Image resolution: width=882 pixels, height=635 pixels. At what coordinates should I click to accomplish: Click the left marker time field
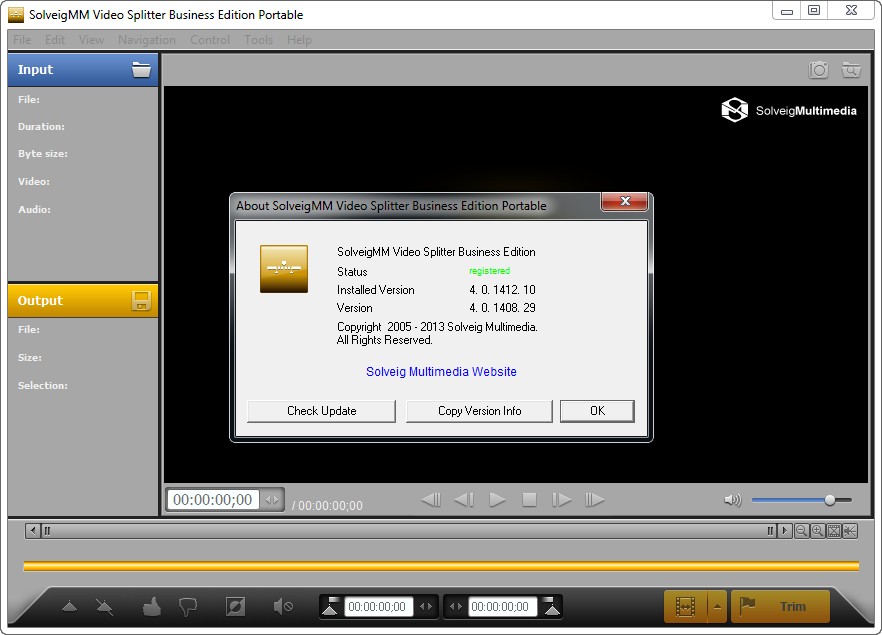378,606
